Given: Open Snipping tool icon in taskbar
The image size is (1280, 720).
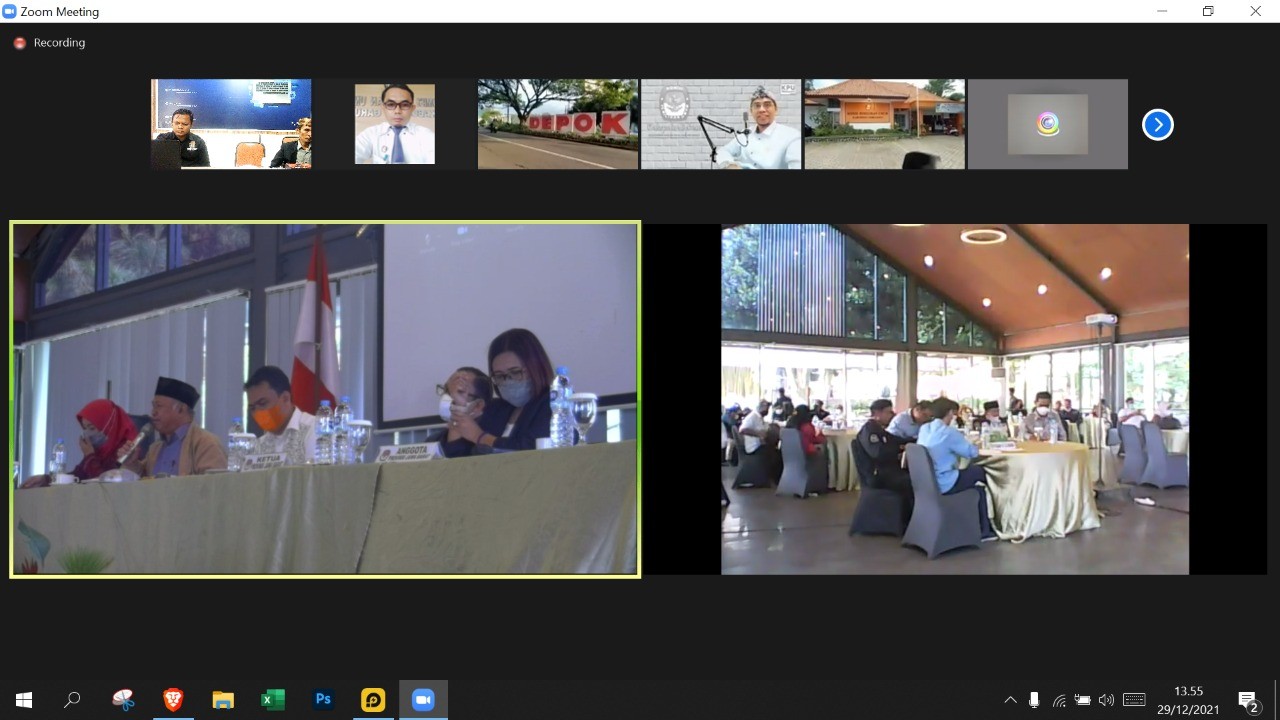Looking at the screenshot, I should click(x=123, y=700).
